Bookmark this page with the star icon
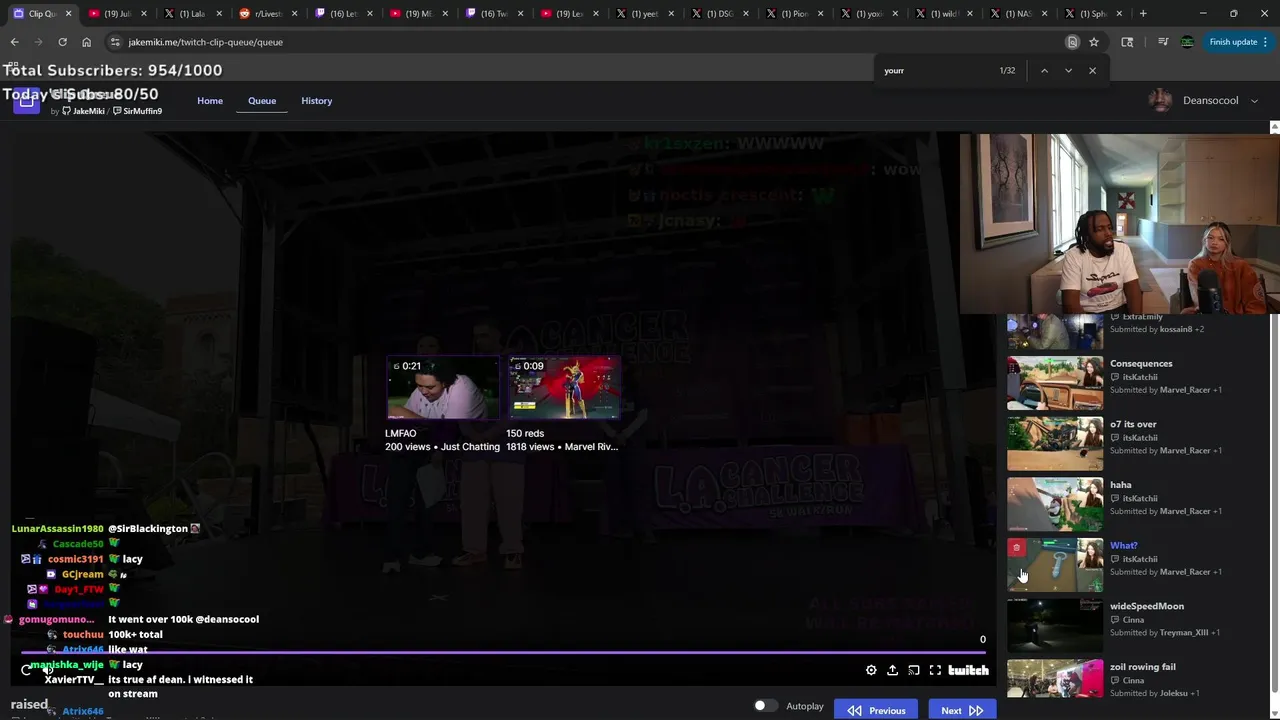The image size is (1280, 720). pos(1094,42)
